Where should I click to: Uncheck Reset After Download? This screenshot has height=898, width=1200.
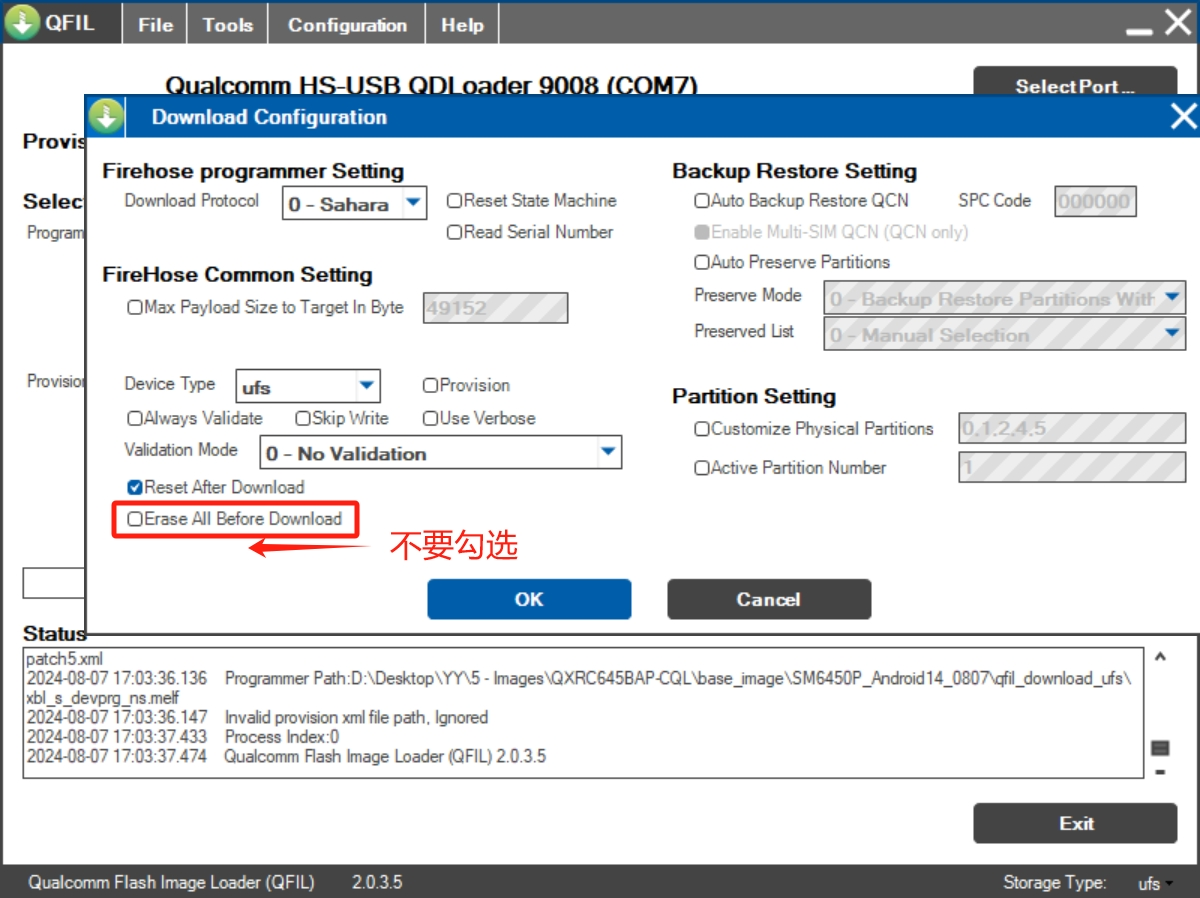point(135,488)
